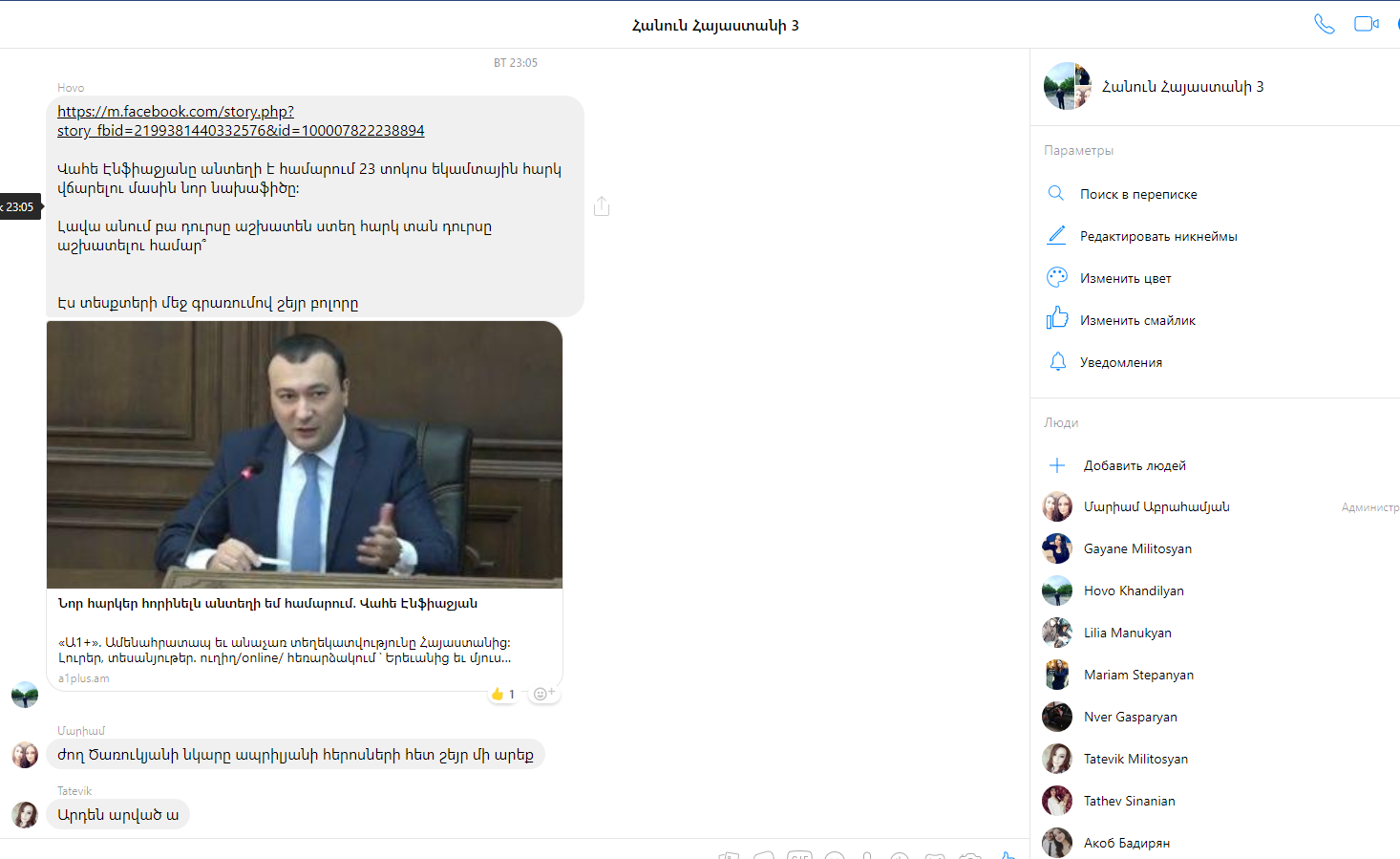Click Tathev Sinanian in the people list

click(1129, 801)
